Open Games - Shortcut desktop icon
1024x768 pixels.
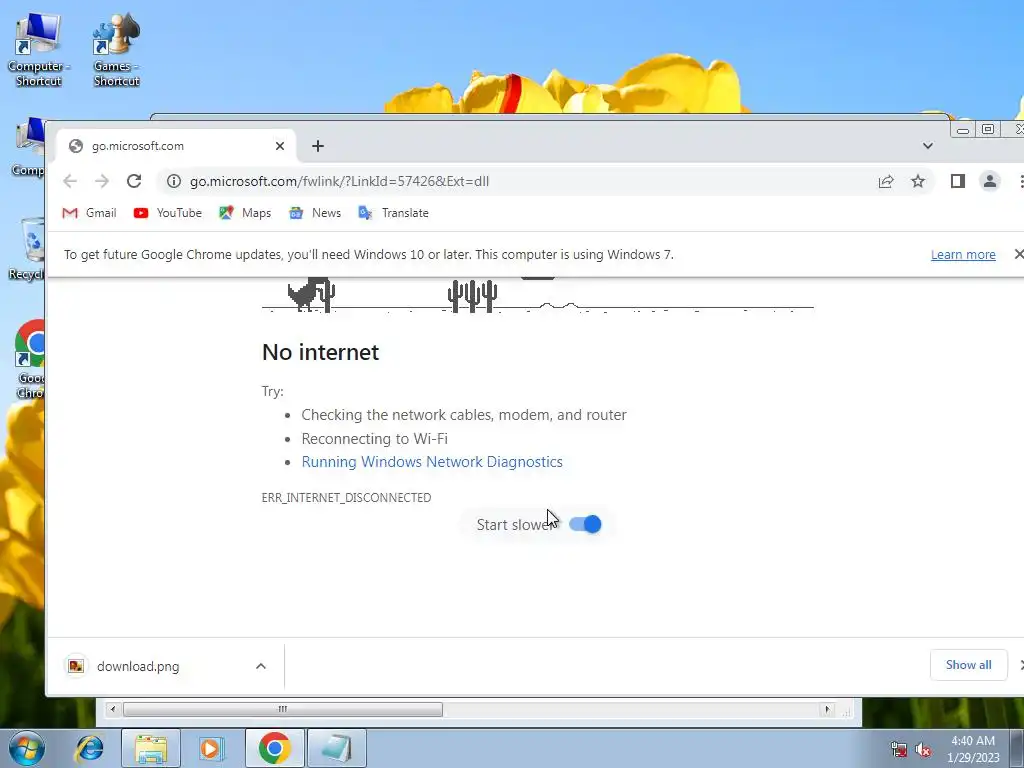(x=116, y=50)
